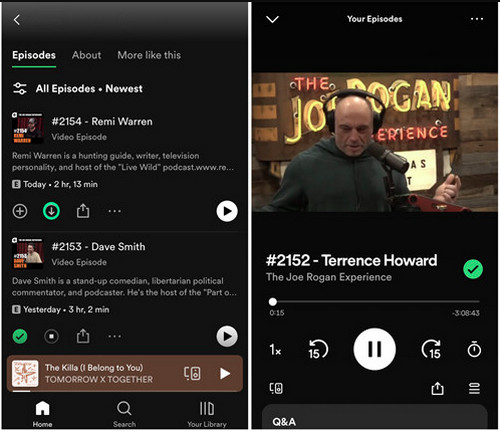
Task: Open the All Episodes Newest sort option
Action: 89,89
